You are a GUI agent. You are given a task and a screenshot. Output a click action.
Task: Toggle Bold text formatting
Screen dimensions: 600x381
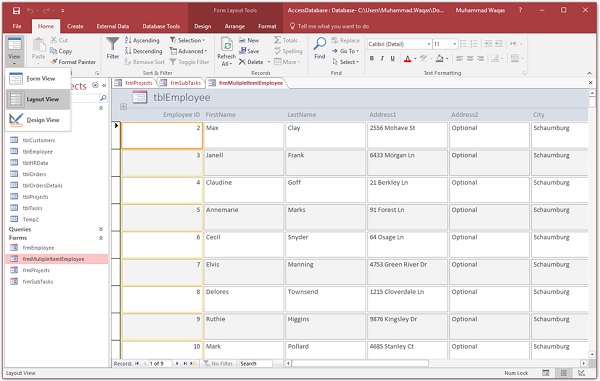click(x=372, y=59)
